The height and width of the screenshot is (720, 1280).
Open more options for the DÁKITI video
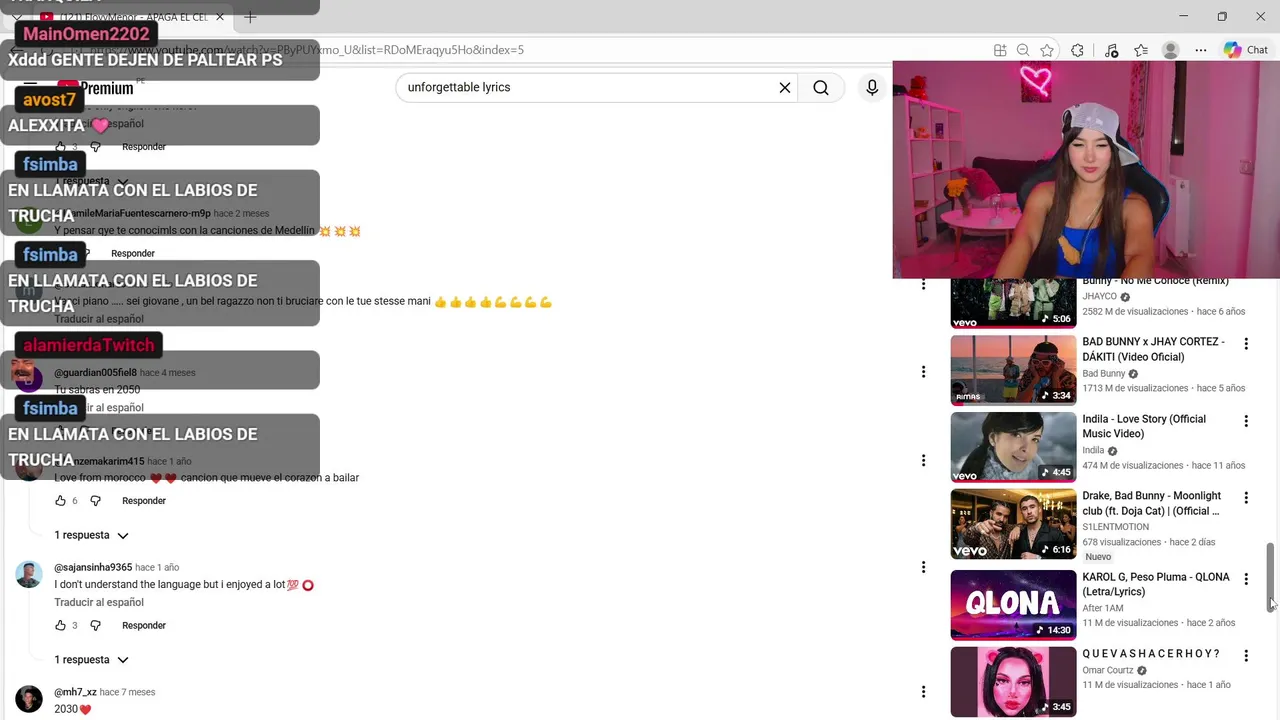[x=1246, y=344]
